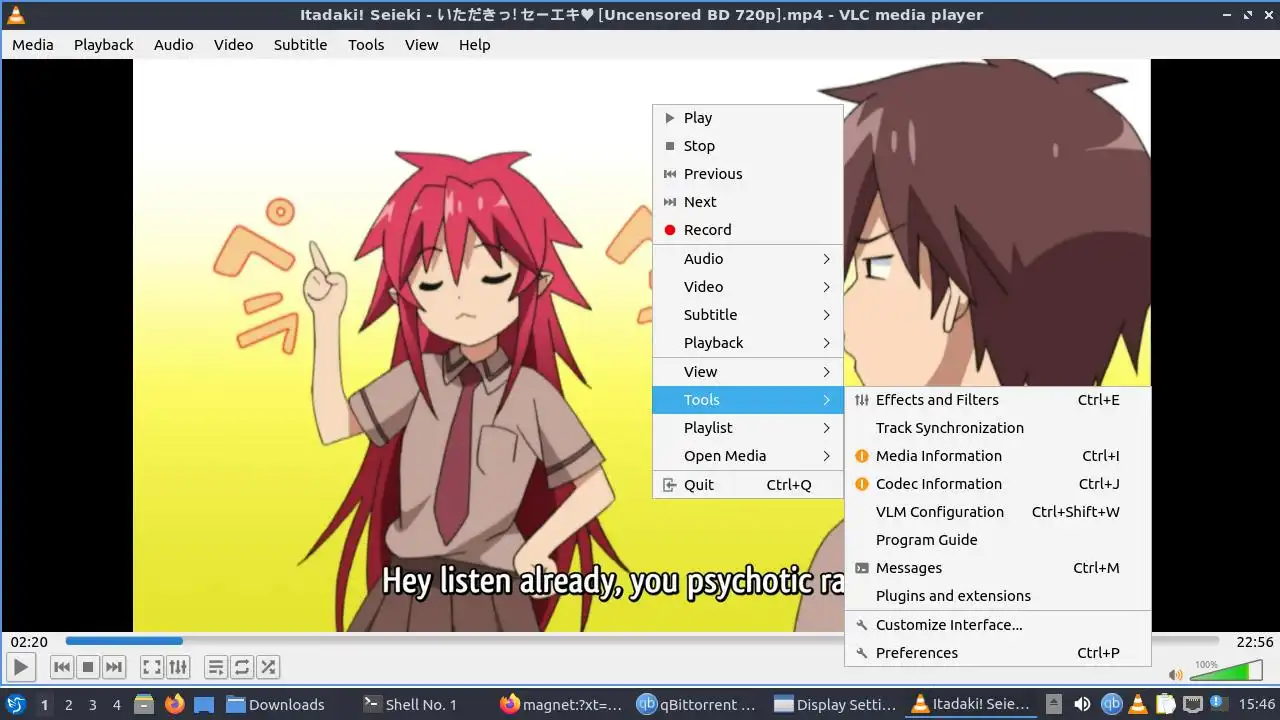Viewport: 1280px width, 720px height.
Task: Expand the Playlist submenu in context menu
Action: click(748, 428)
